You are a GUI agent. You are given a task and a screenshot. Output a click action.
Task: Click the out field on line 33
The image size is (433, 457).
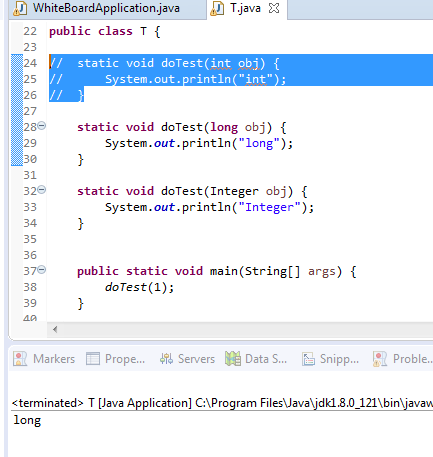pos(164,207)
